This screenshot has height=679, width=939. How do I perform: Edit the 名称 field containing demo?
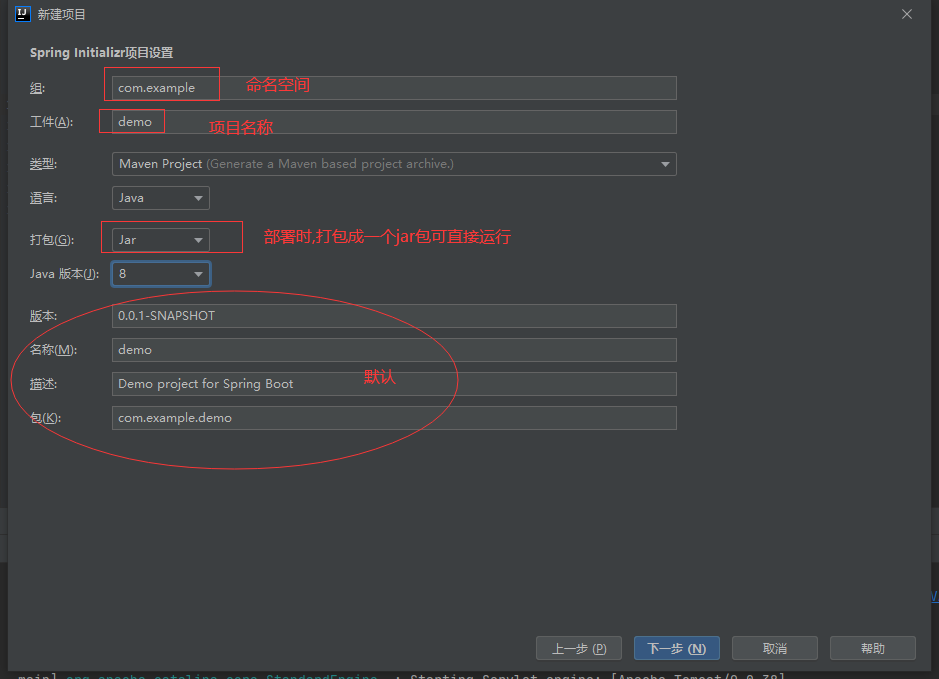tap(394, 350)
